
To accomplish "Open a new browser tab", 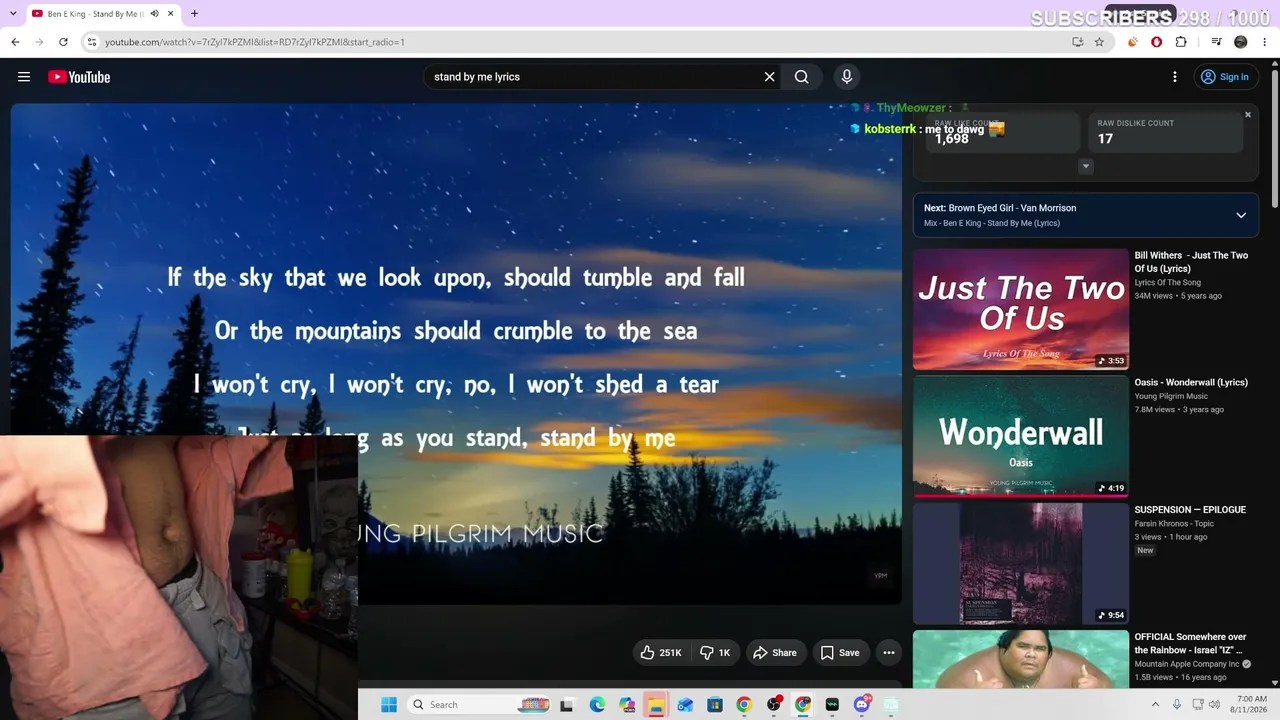I will click(x=194, y=14).
